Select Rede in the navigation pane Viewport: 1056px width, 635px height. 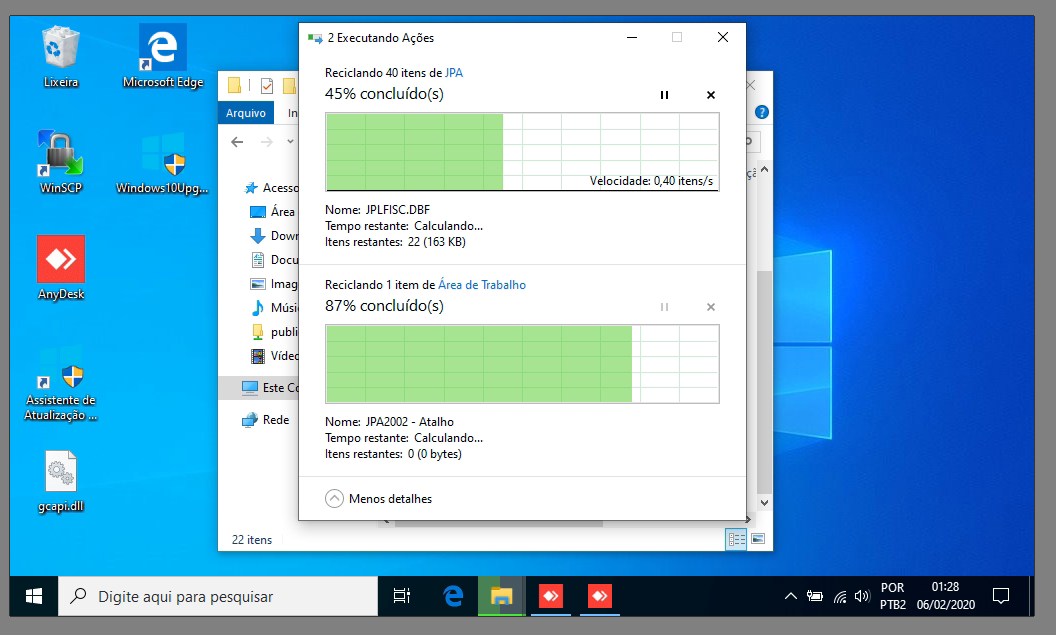click(x=275, y=420)
